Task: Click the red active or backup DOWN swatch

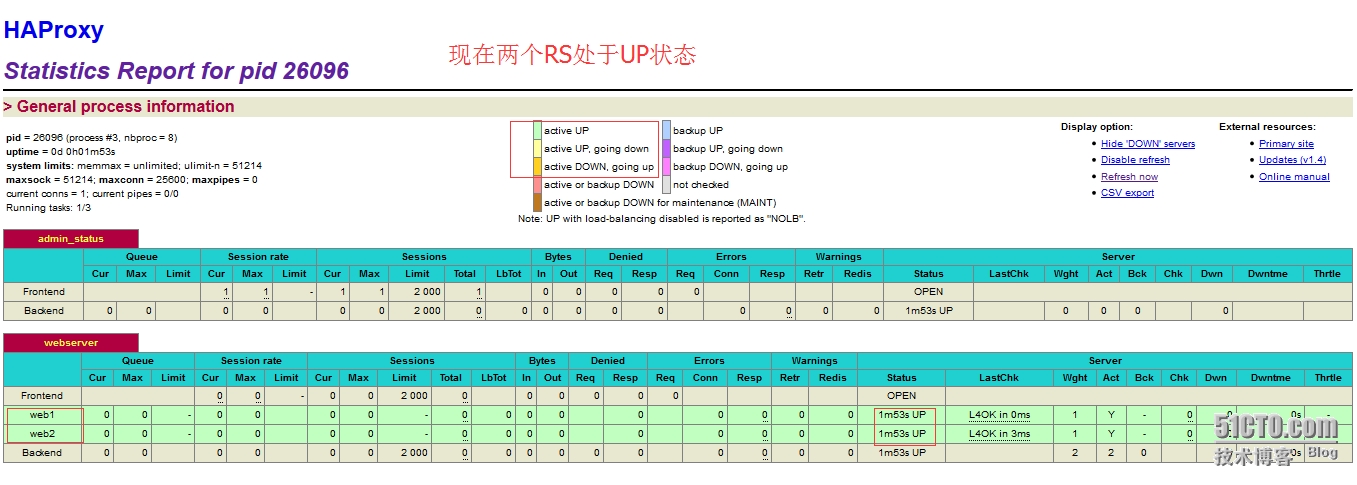Action: pos(537,184)
